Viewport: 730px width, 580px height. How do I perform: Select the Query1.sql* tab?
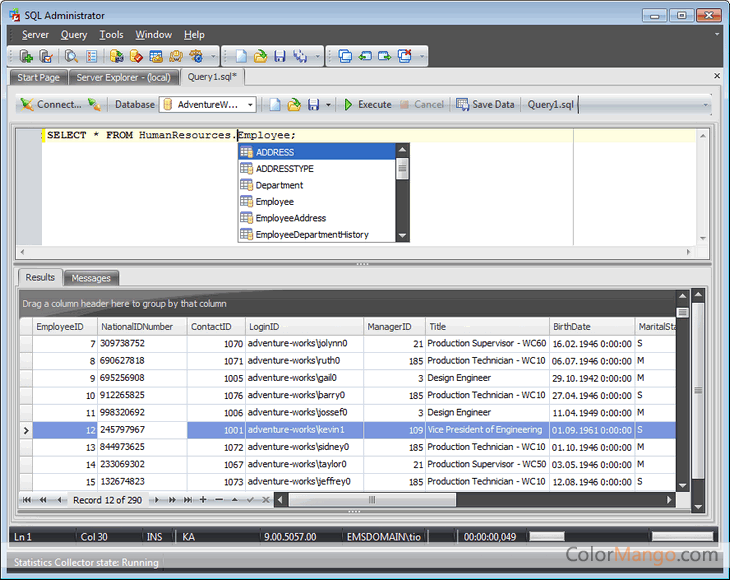coord(212,77)
